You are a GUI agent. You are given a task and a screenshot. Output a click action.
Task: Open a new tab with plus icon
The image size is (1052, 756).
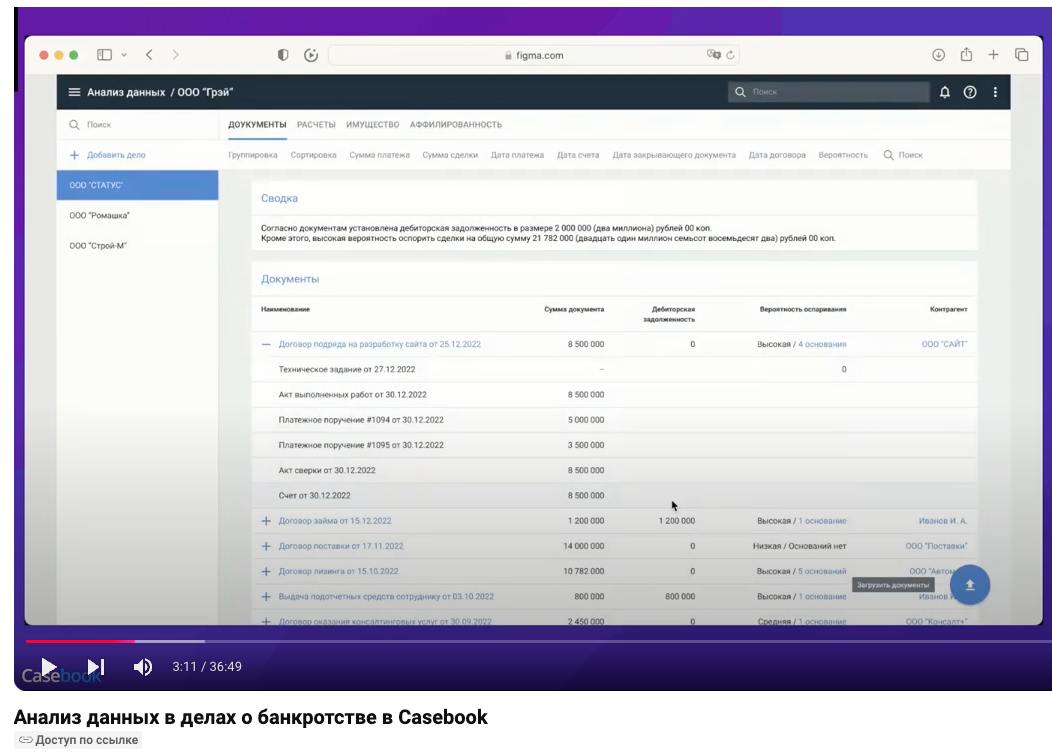993,55
